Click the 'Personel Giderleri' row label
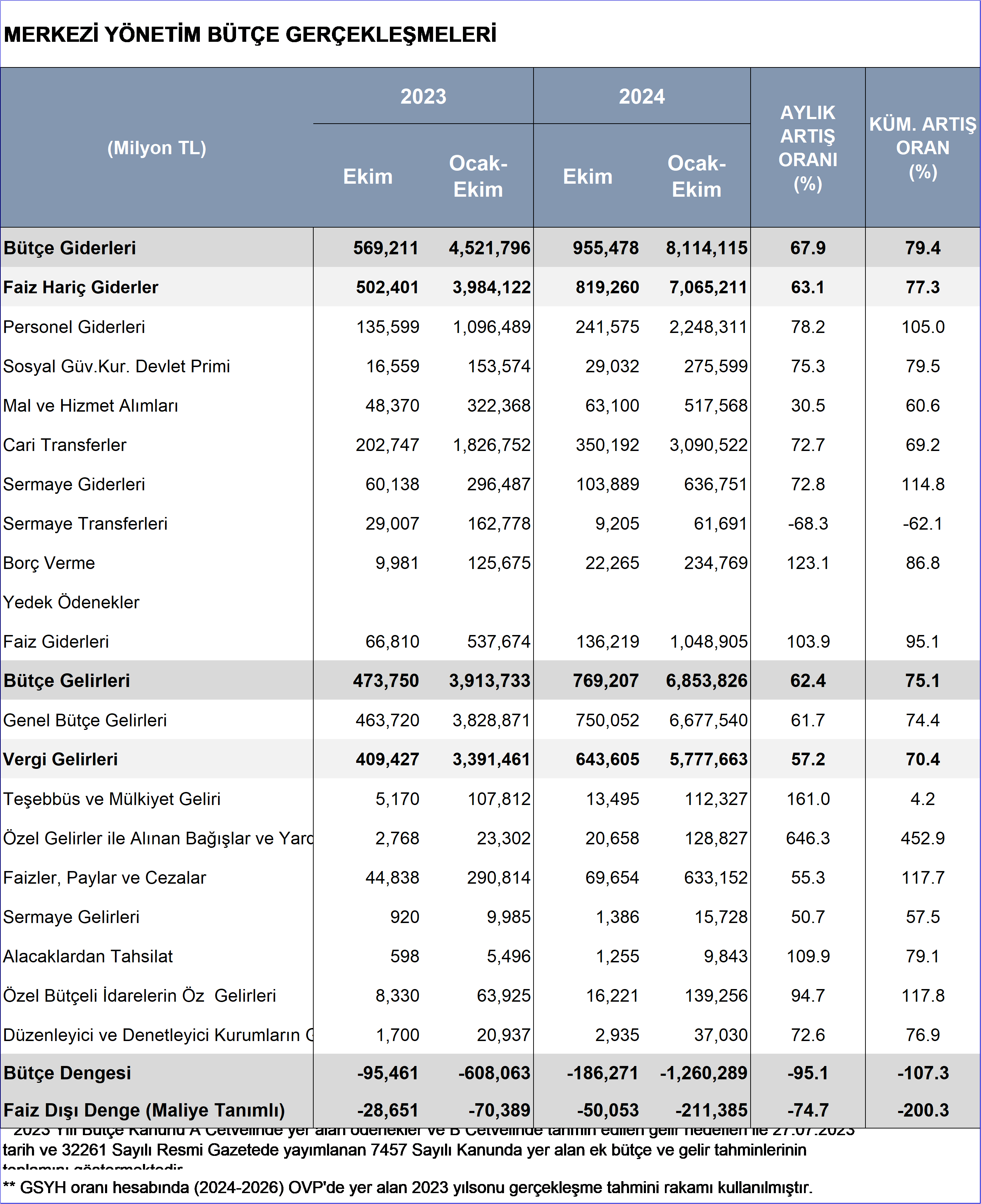The height and width of the screenshot is (1204, 981). coord(74,327)
